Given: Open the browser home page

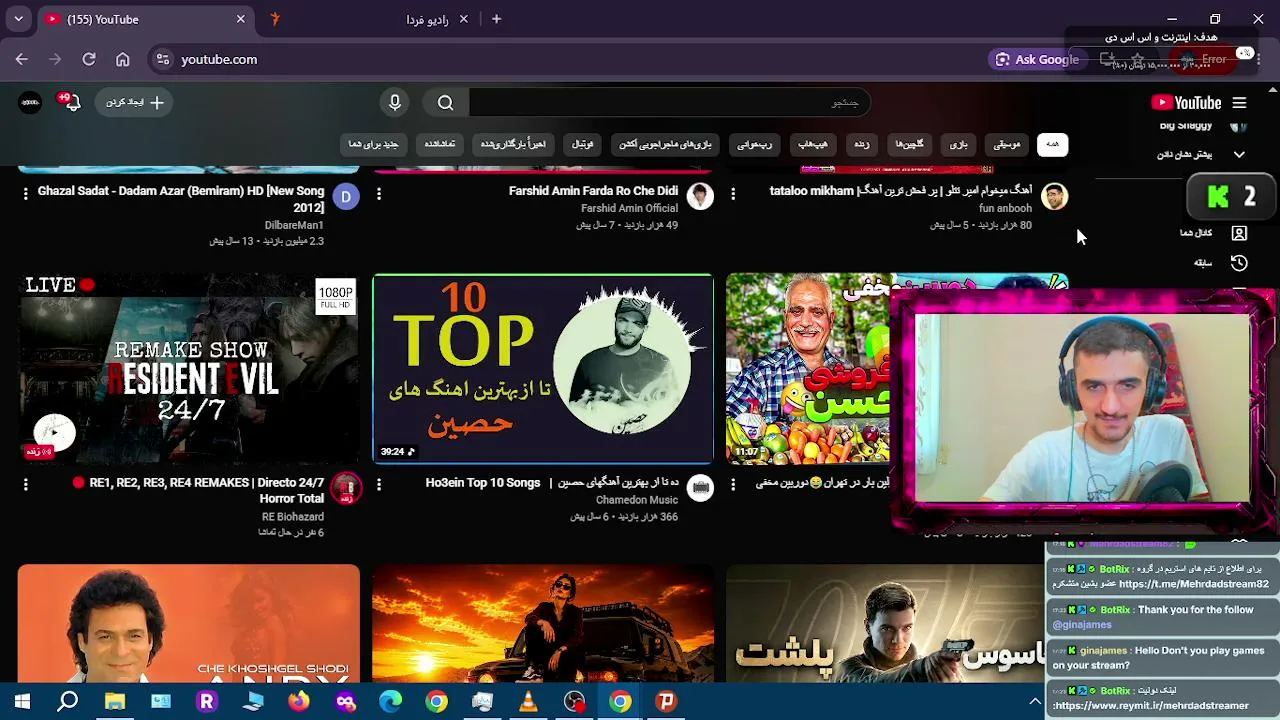Looking at the screenshot, I should [123, 59].
